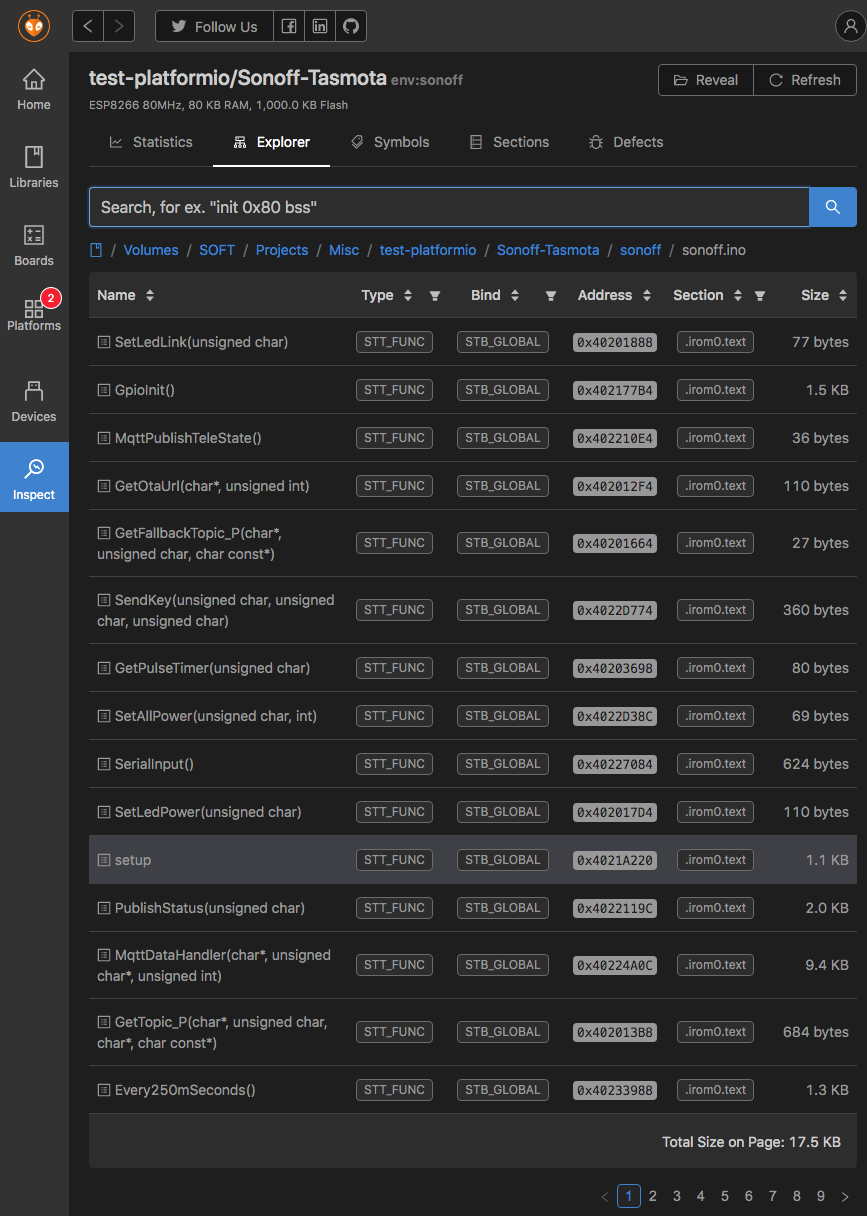
Task: Open sonoff folder in the breadcrumb
Action: coord(640,250)
